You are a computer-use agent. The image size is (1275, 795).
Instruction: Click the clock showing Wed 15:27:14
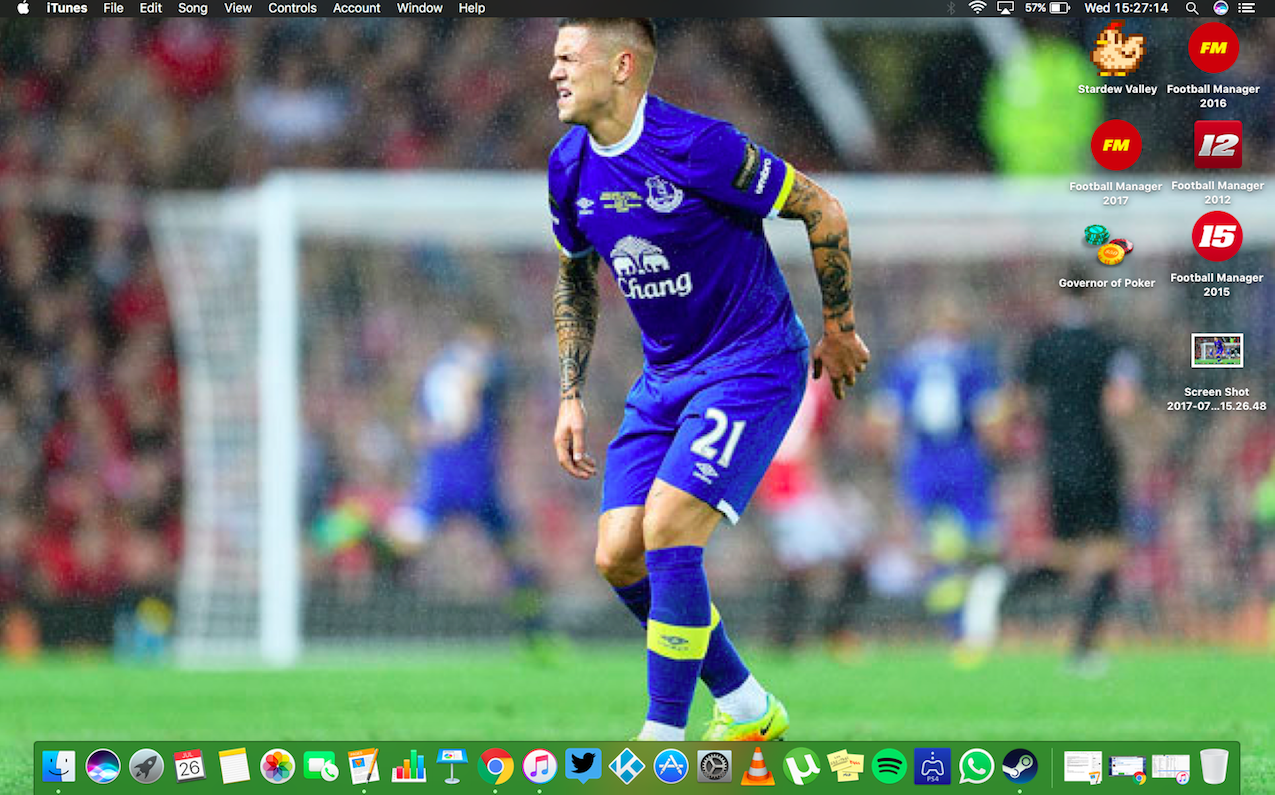click(x=1127, y=8)
